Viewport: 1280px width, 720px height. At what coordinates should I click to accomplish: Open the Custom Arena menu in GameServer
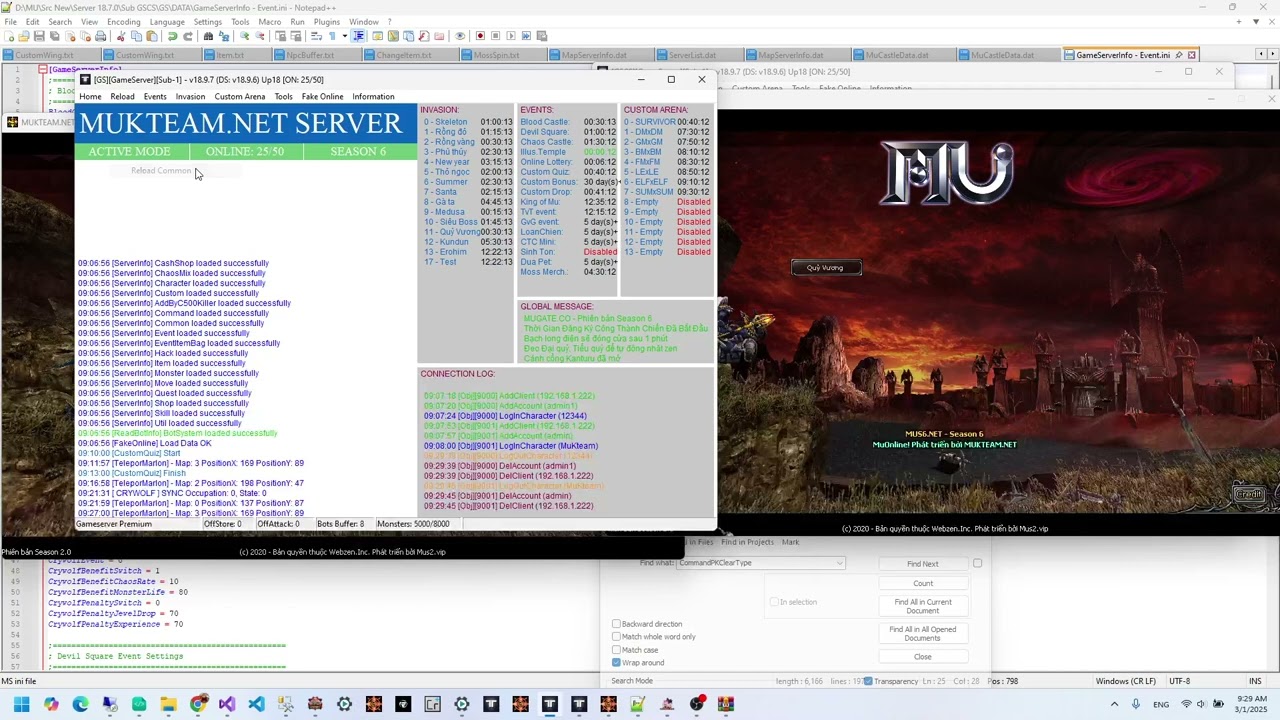coord(240,97)
